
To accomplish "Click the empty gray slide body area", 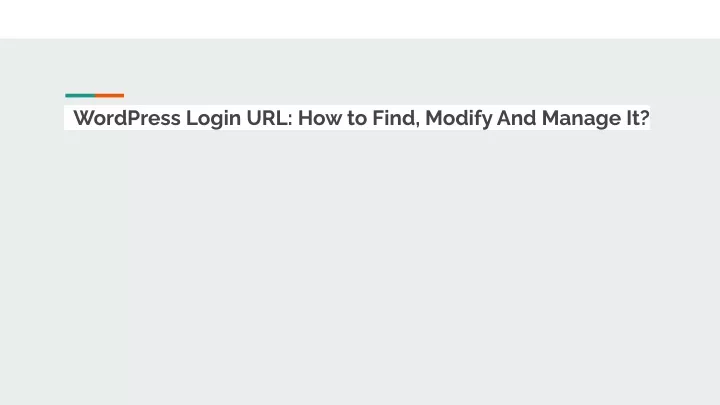I will 360,266.
